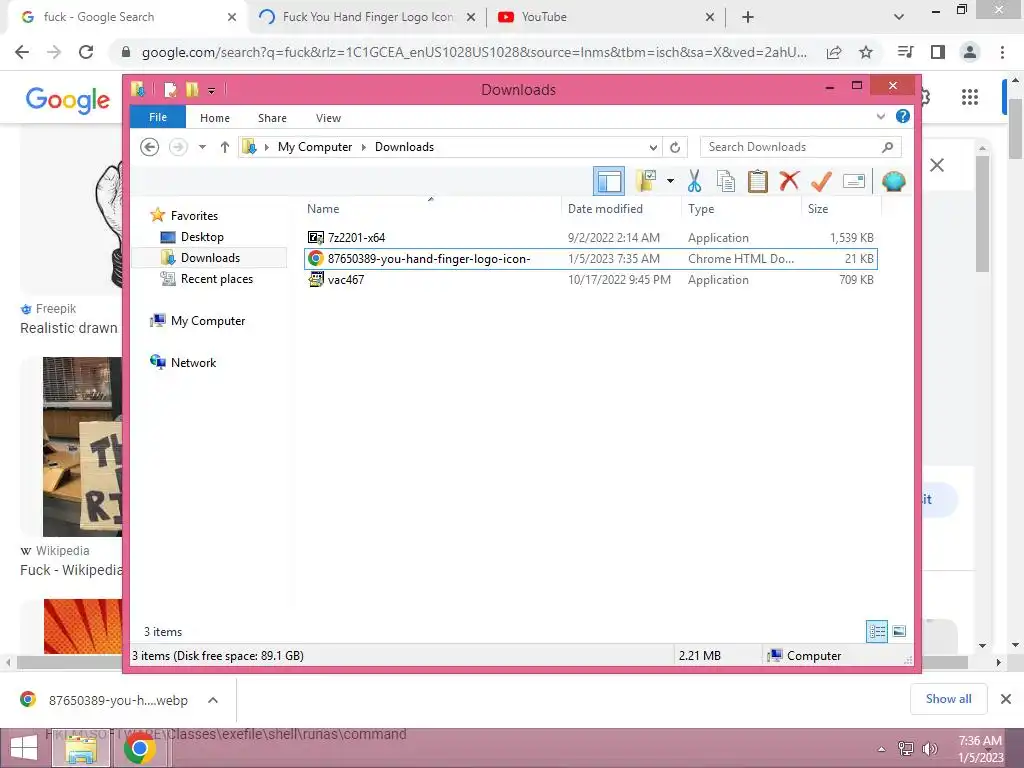This screenshot has width=1024, height=768.
Task: Open Explorer help question mark icon
Action: click(903, 116)
